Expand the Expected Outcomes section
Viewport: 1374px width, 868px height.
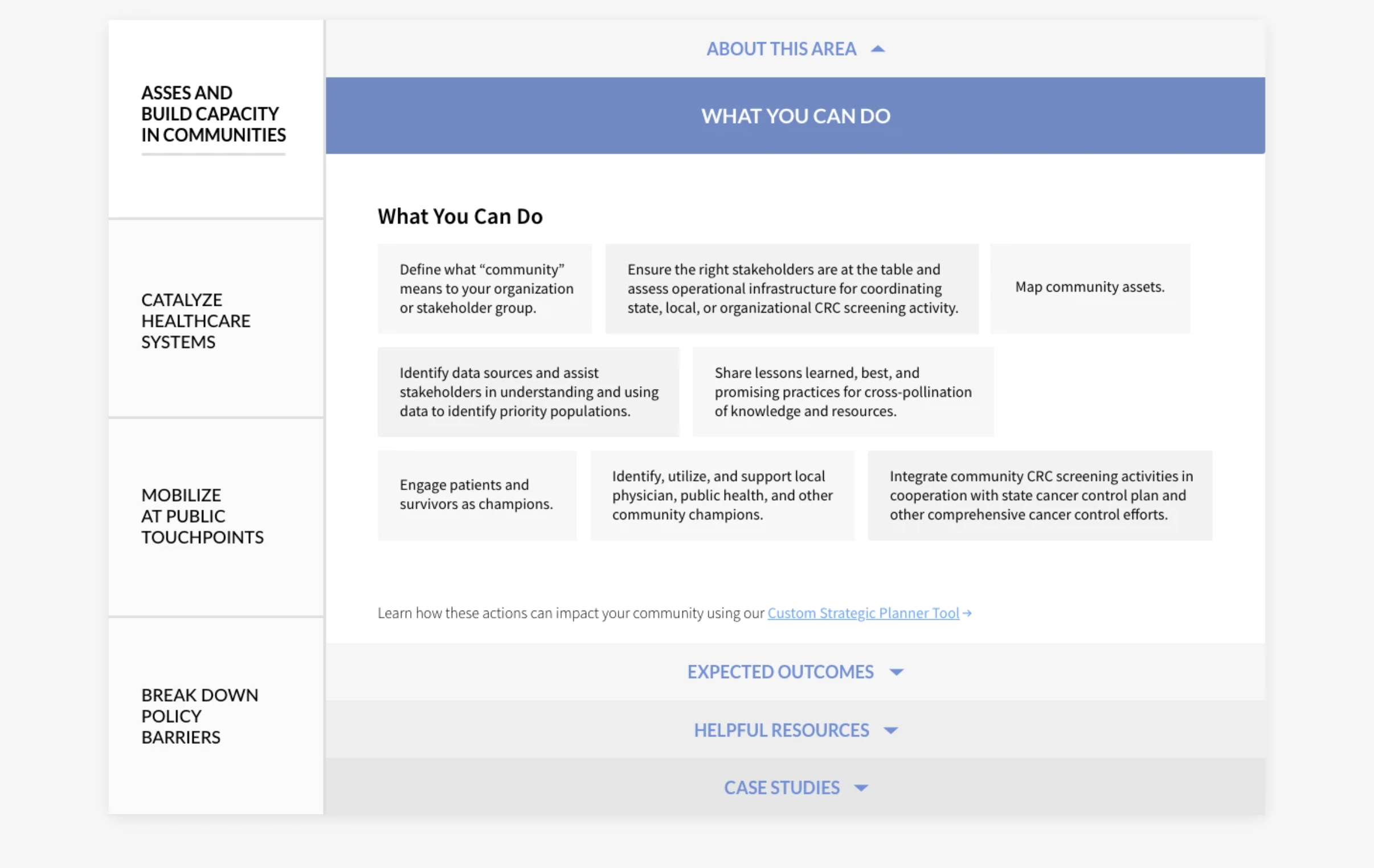coord(779,672)
